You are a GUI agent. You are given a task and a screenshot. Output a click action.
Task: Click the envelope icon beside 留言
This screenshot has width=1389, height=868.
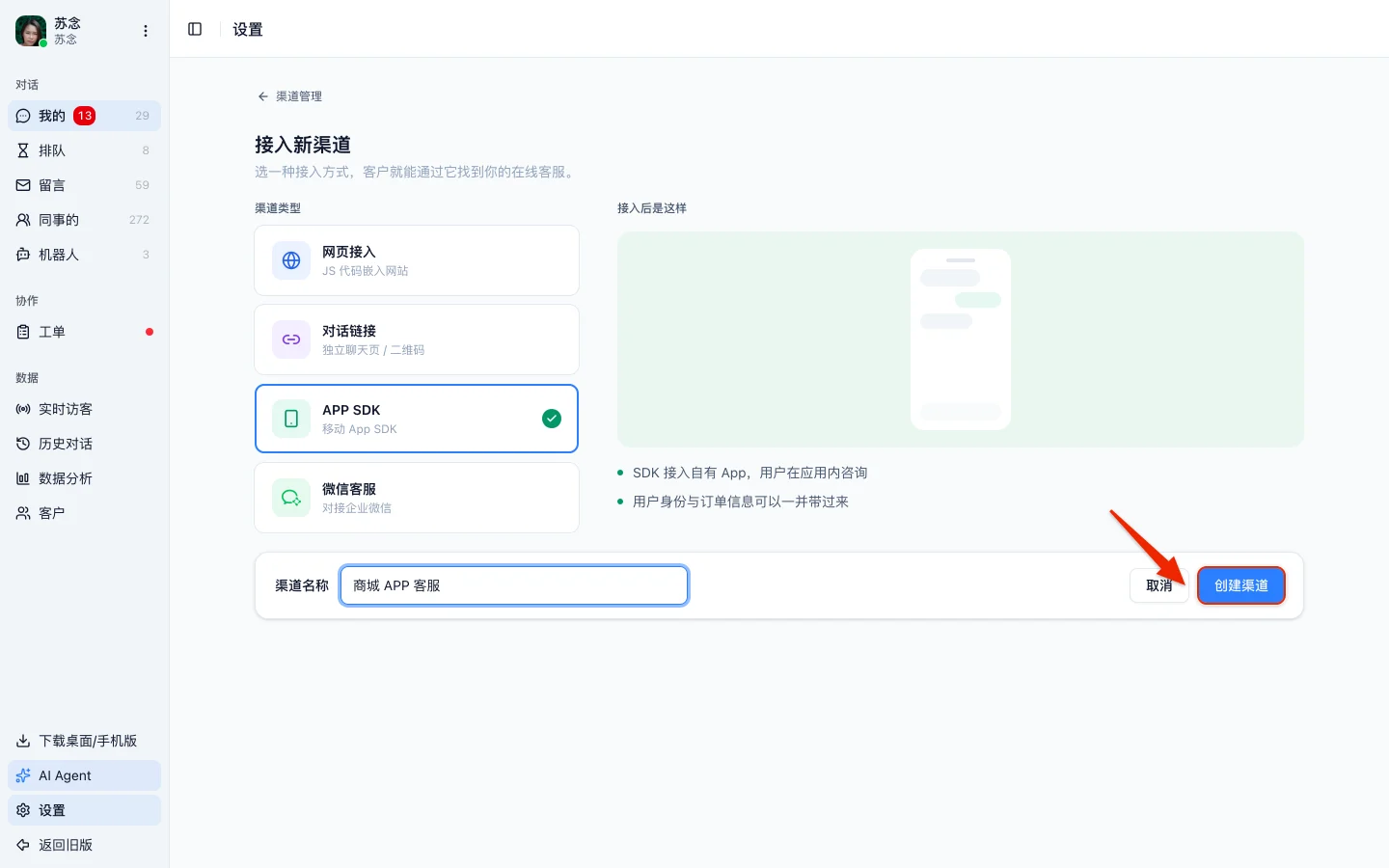pyautogui.click(x=23, y=185)
